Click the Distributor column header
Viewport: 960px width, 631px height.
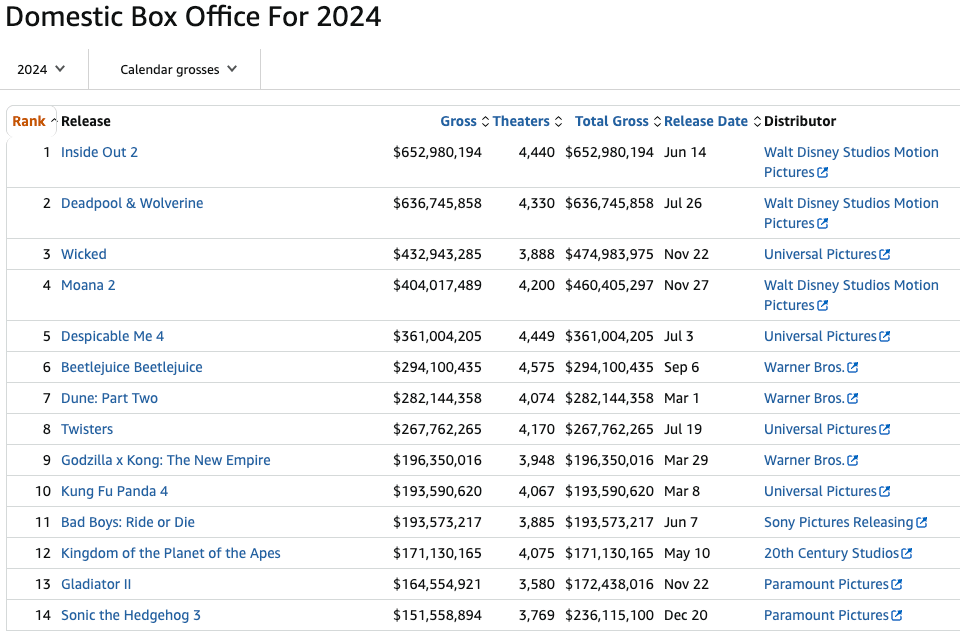[800, 121]
